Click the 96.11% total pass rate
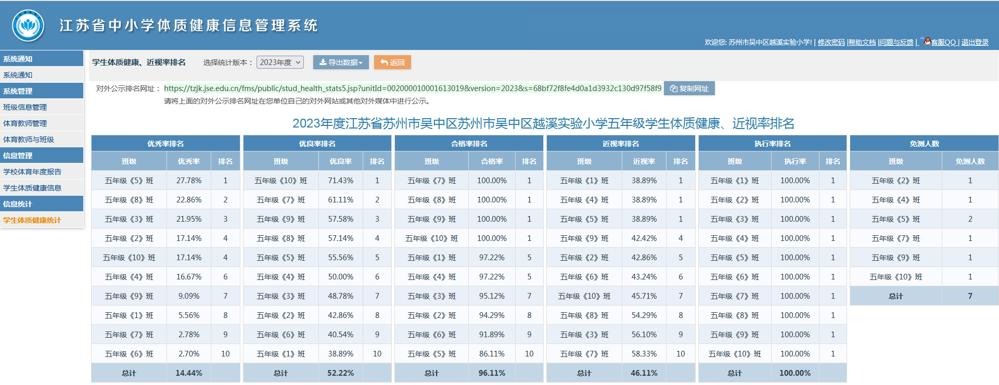This screenshot has height=385, width=999. pos(491,373)
